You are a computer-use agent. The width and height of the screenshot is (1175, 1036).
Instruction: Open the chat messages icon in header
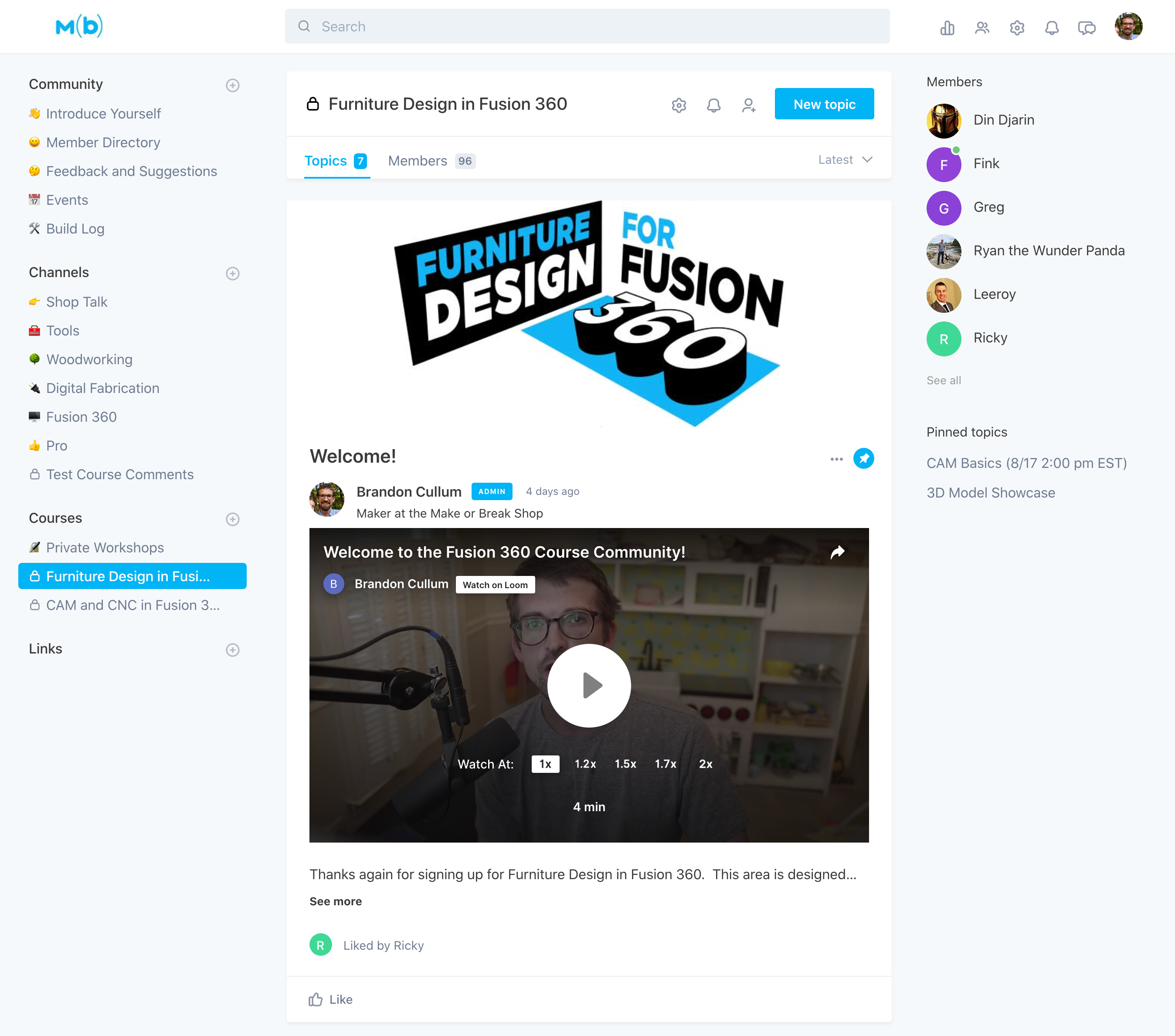pos(1086,27)
